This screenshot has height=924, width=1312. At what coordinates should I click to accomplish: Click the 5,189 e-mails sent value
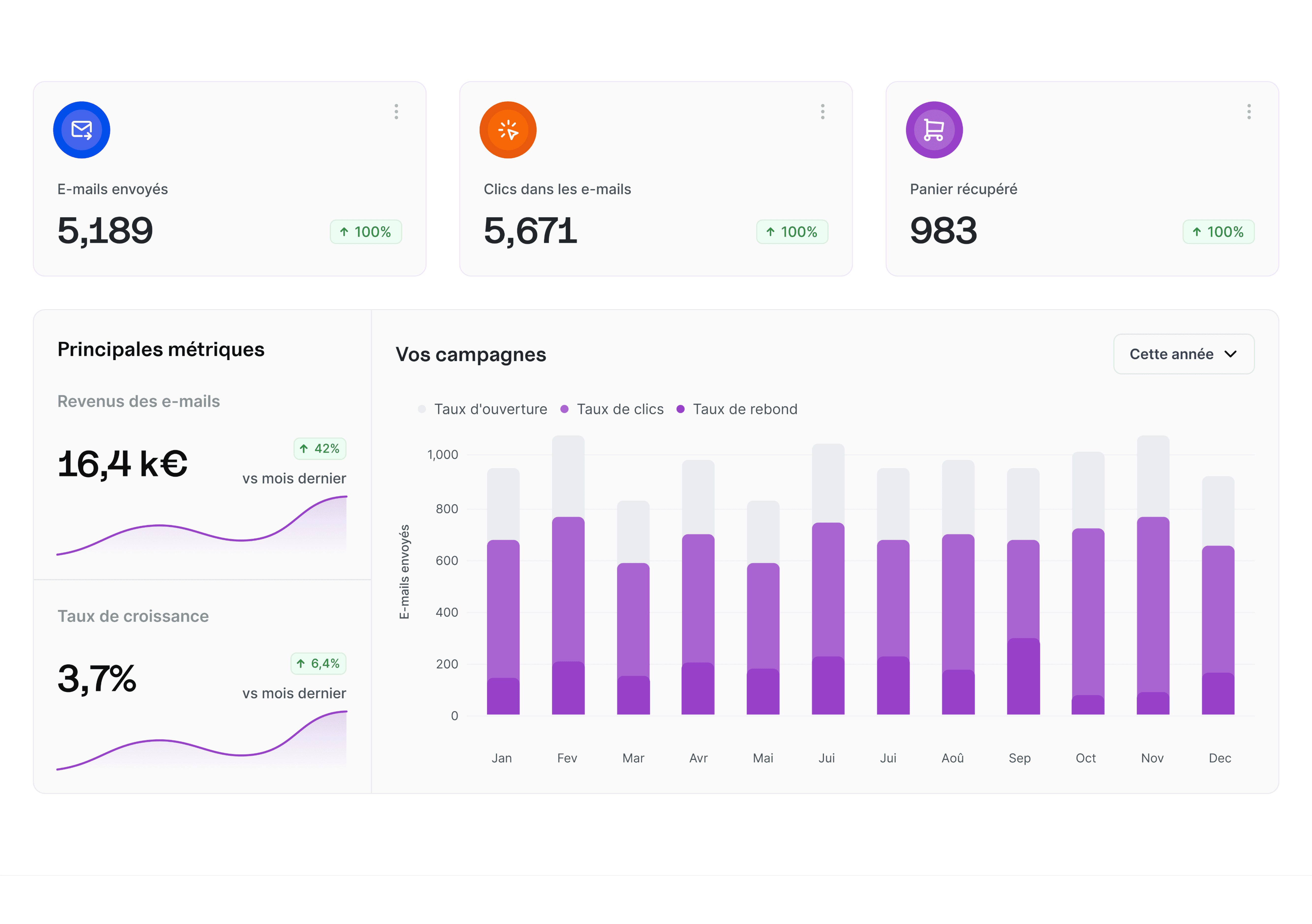click(x=105, y=231)
